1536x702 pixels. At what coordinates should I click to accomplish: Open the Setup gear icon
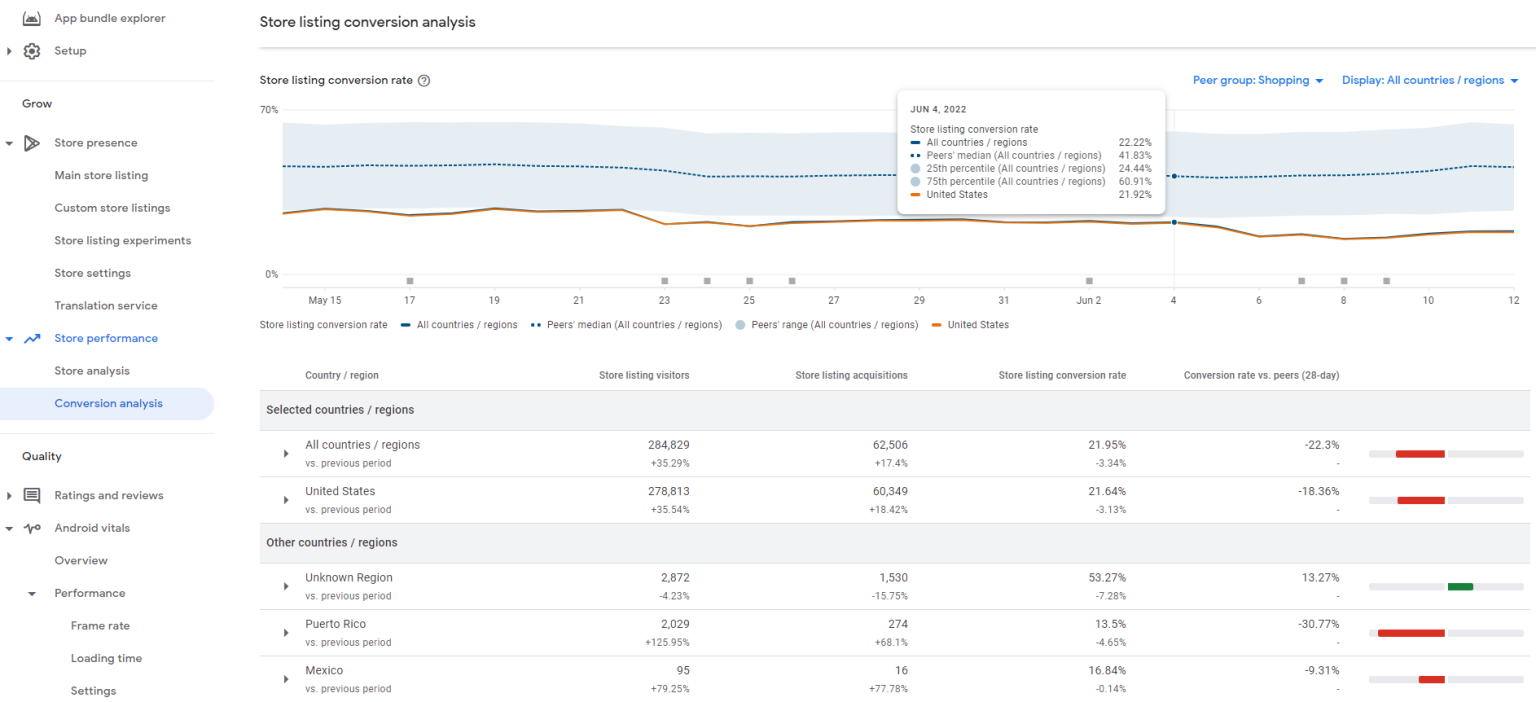tap(30, 50)
